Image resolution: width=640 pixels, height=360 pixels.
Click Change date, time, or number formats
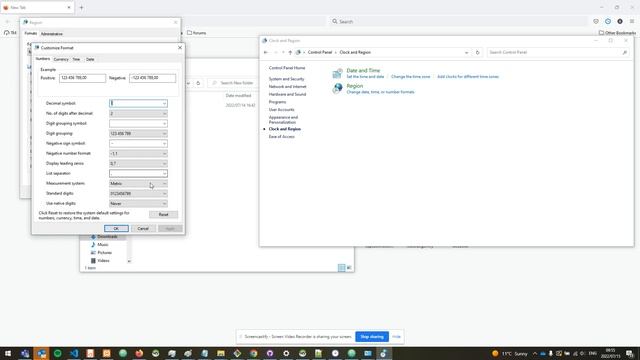click(x=380, y=92)
